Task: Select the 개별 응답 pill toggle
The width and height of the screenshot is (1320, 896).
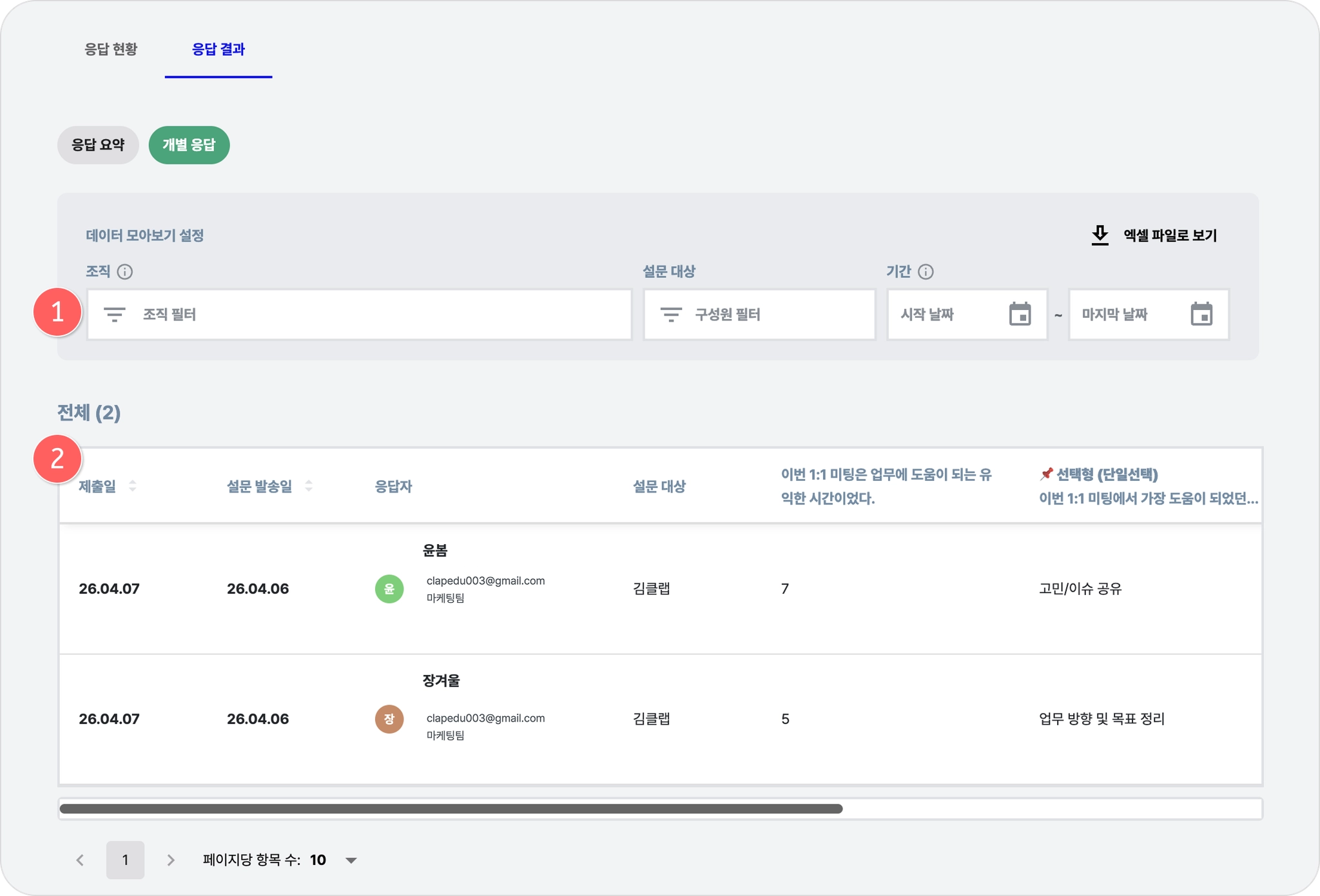Action: tap(189, 145)
